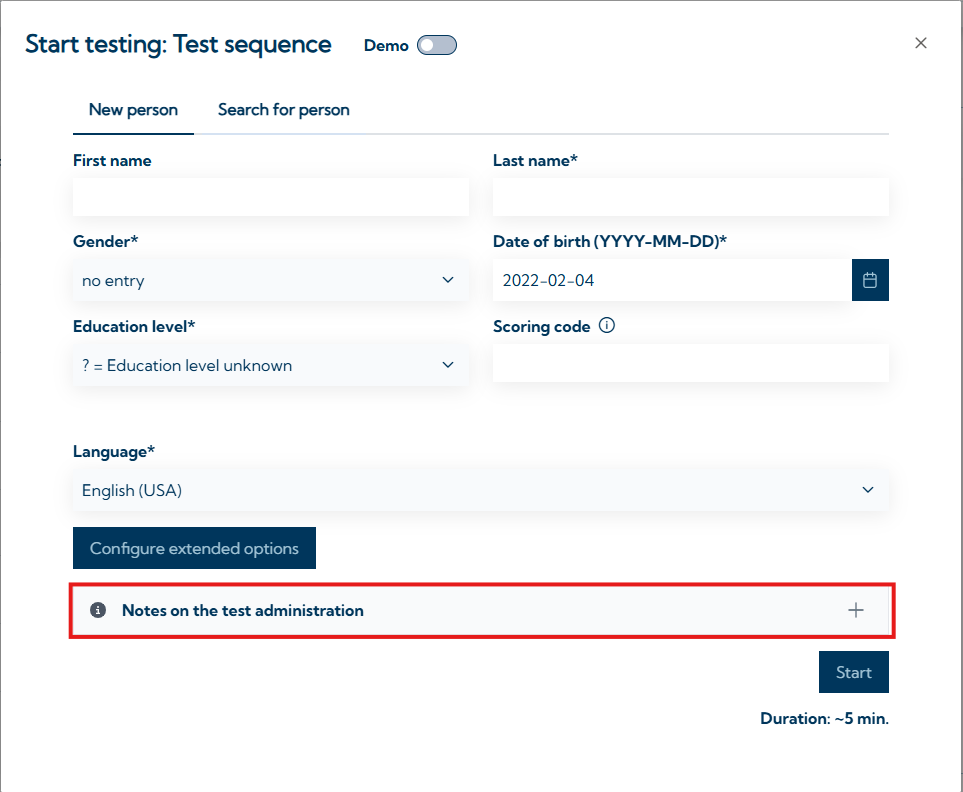Click Configure extended options button
Viewport: 963px width, 792px height.
(x=194, y=548)
